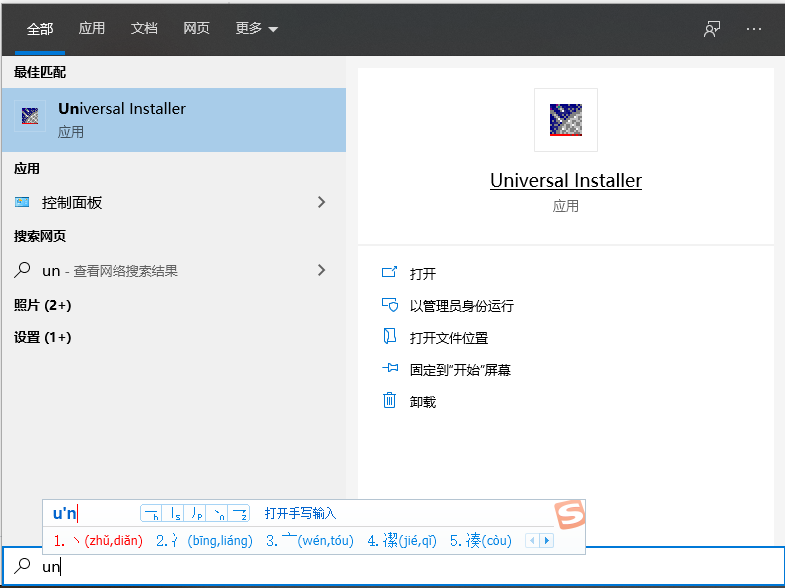Image resolution: width=785 pixels, height=588 pixels.
Task: Click the u'n composition text in IME
Action: (x=65, y=513)
